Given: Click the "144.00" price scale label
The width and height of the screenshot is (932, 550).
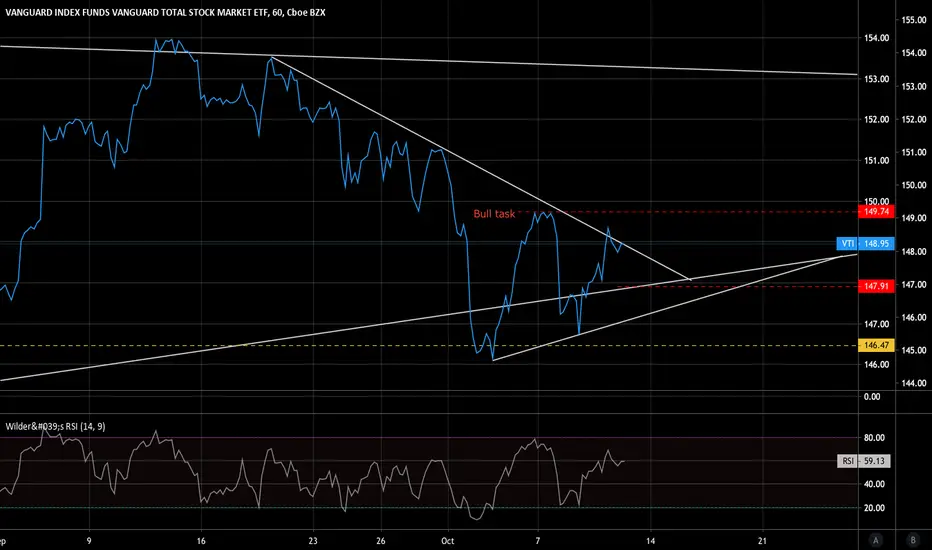Looking at the screenshot, I should click(914, 384).
